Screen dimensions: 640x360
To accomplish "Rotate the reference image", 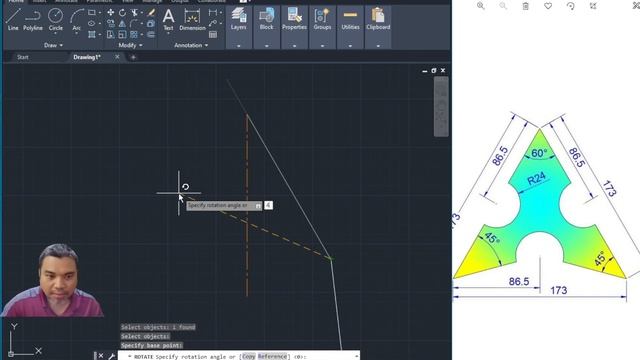I will [571, 6].
